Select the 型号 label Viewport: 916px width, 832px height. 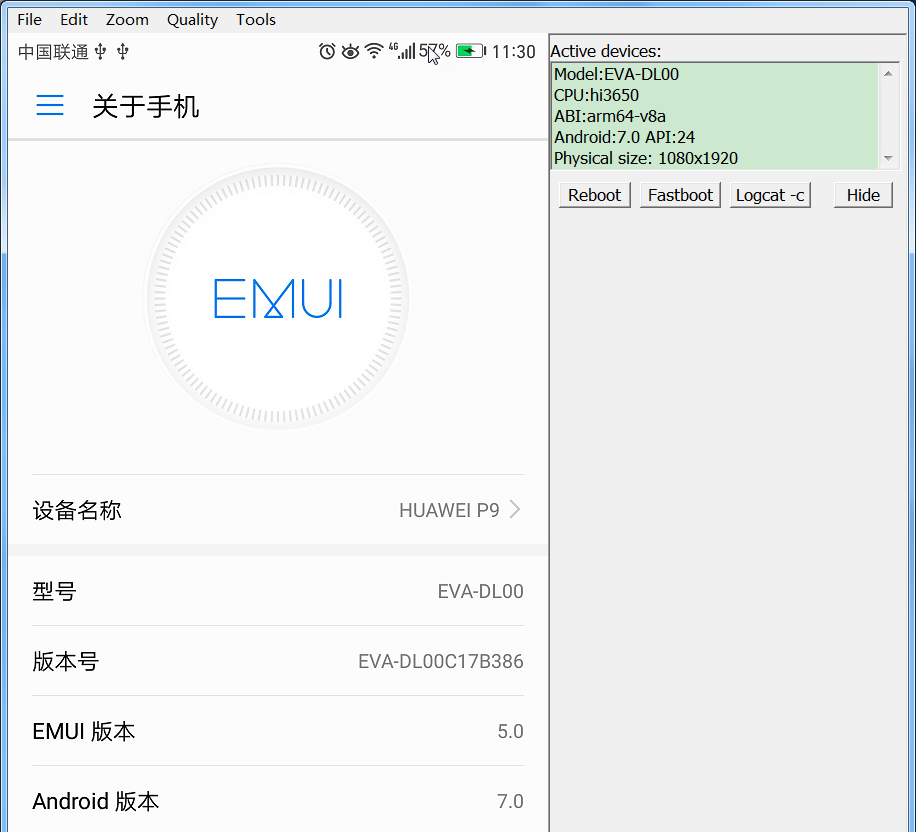tap(54, 591)
